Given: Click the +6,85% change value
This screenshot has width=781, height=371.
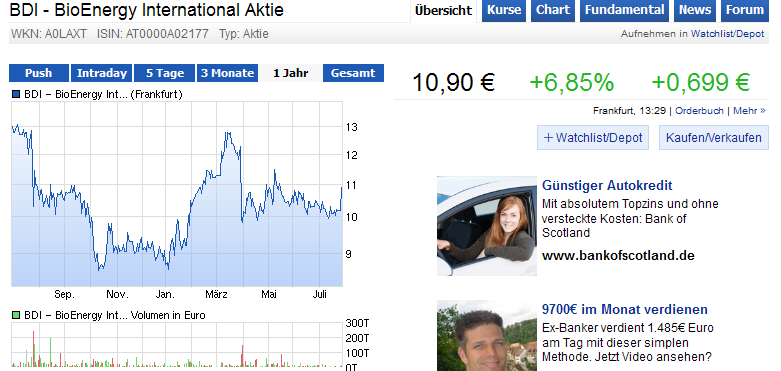Looking at the screenshot, I should tap(571, 83).
